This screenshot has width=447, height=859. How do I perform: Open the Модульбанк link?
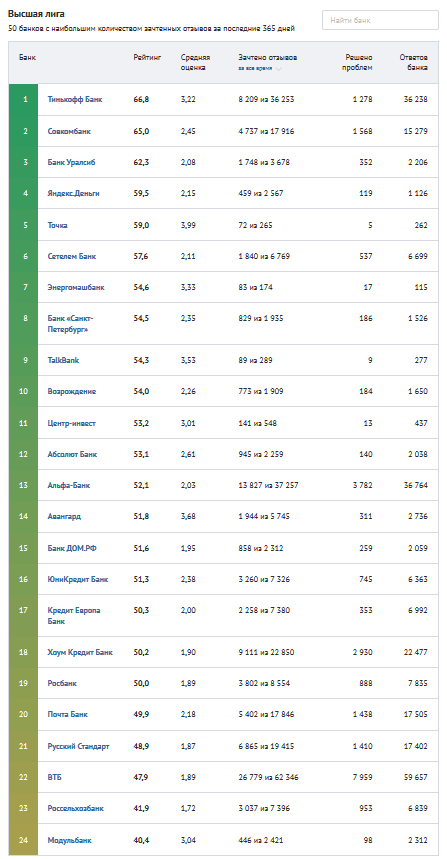tap(70, 840)
